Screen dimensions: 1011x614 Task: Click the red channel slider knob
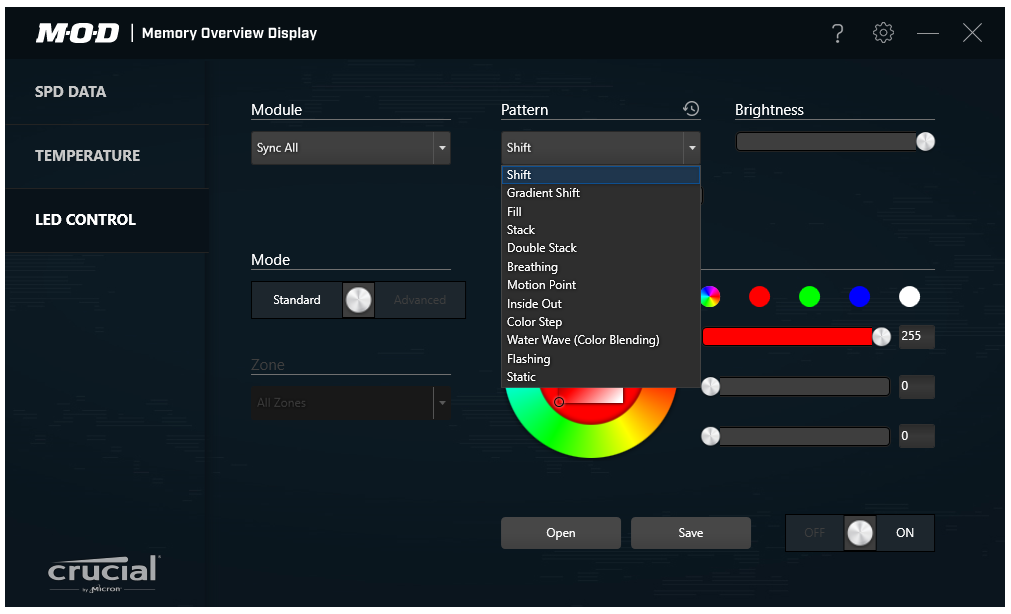pos(881,337)
